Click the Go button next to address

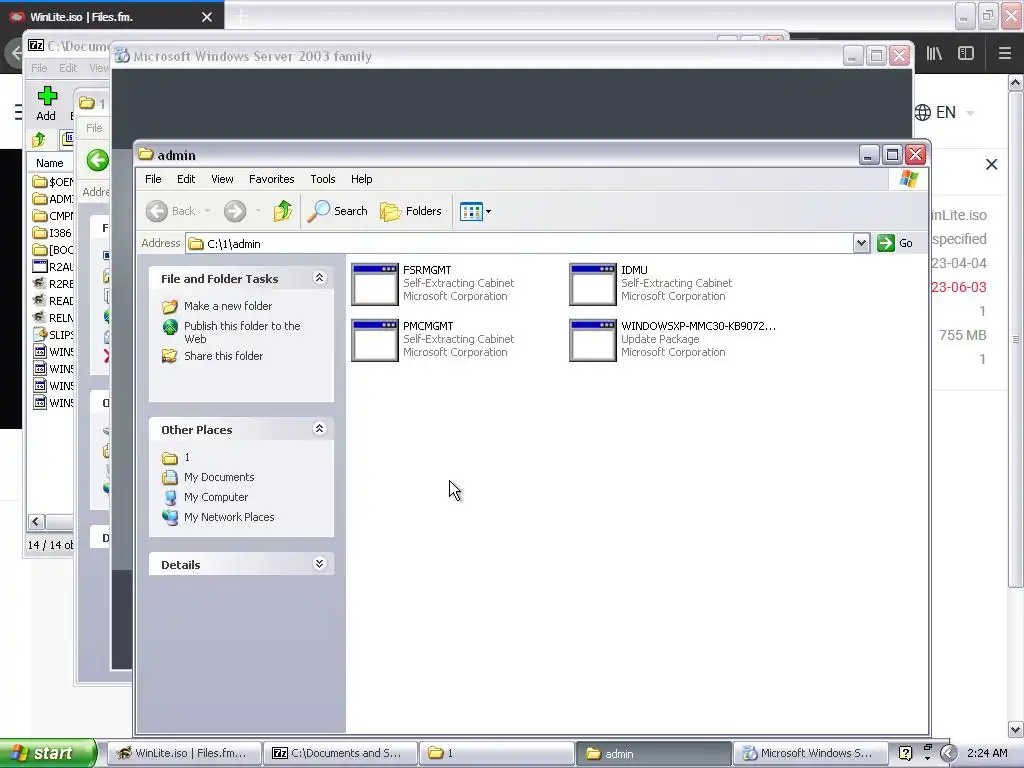[x=895, y=243]
